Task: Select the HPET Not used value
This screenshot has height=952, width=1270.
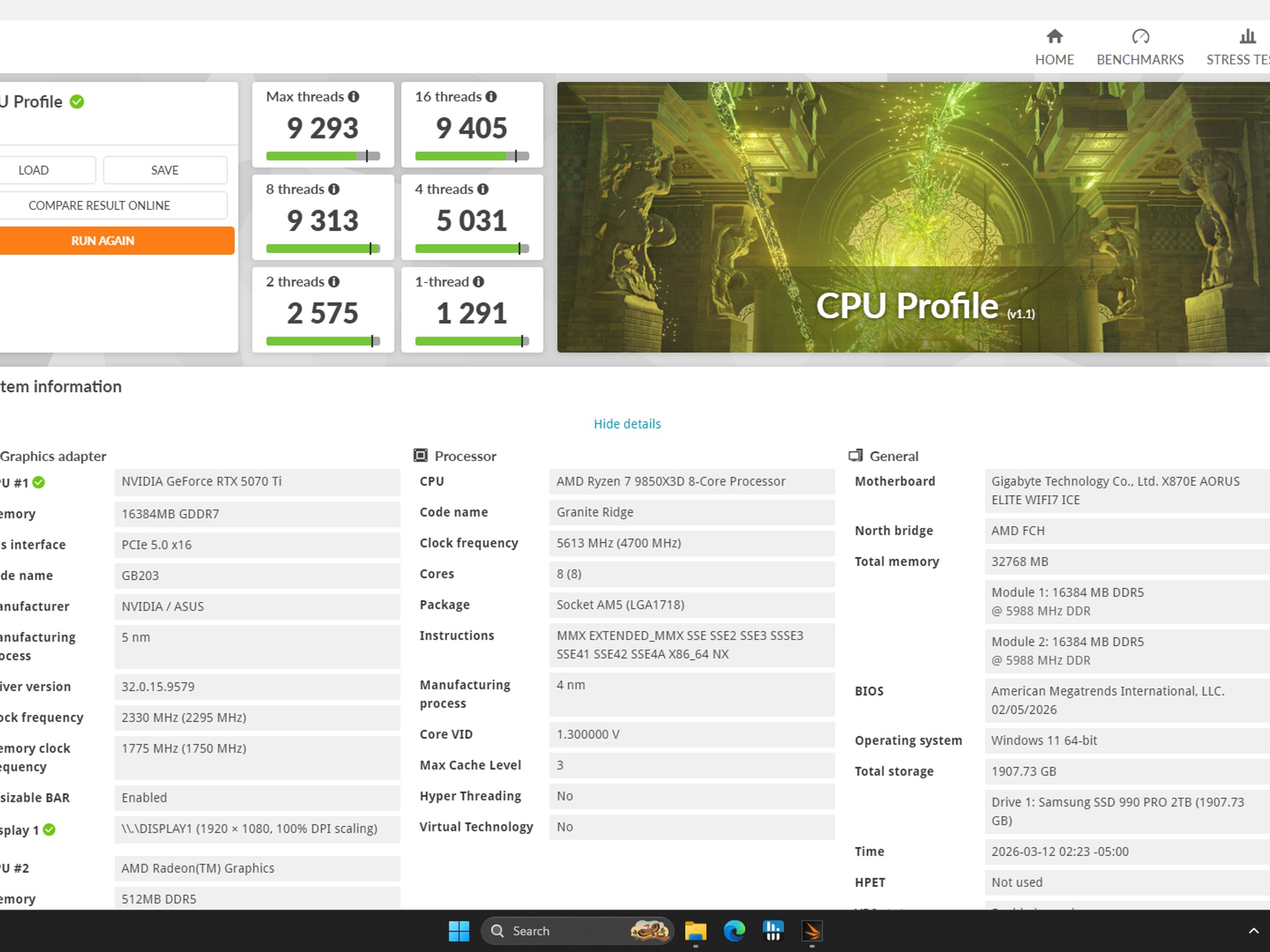Action: pos(1127,883)
